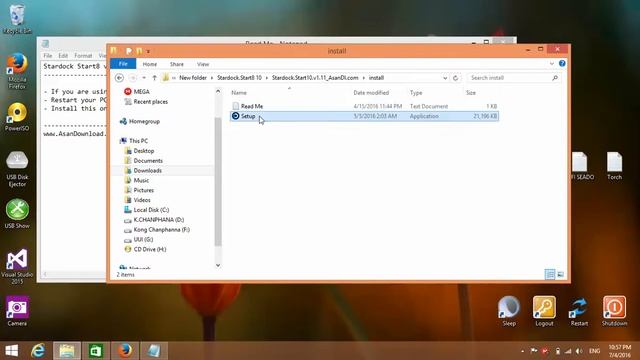Select Documents under This PC
Image resolution: width=640 pixels, height=360 pixels.
(x=148, y=160)
